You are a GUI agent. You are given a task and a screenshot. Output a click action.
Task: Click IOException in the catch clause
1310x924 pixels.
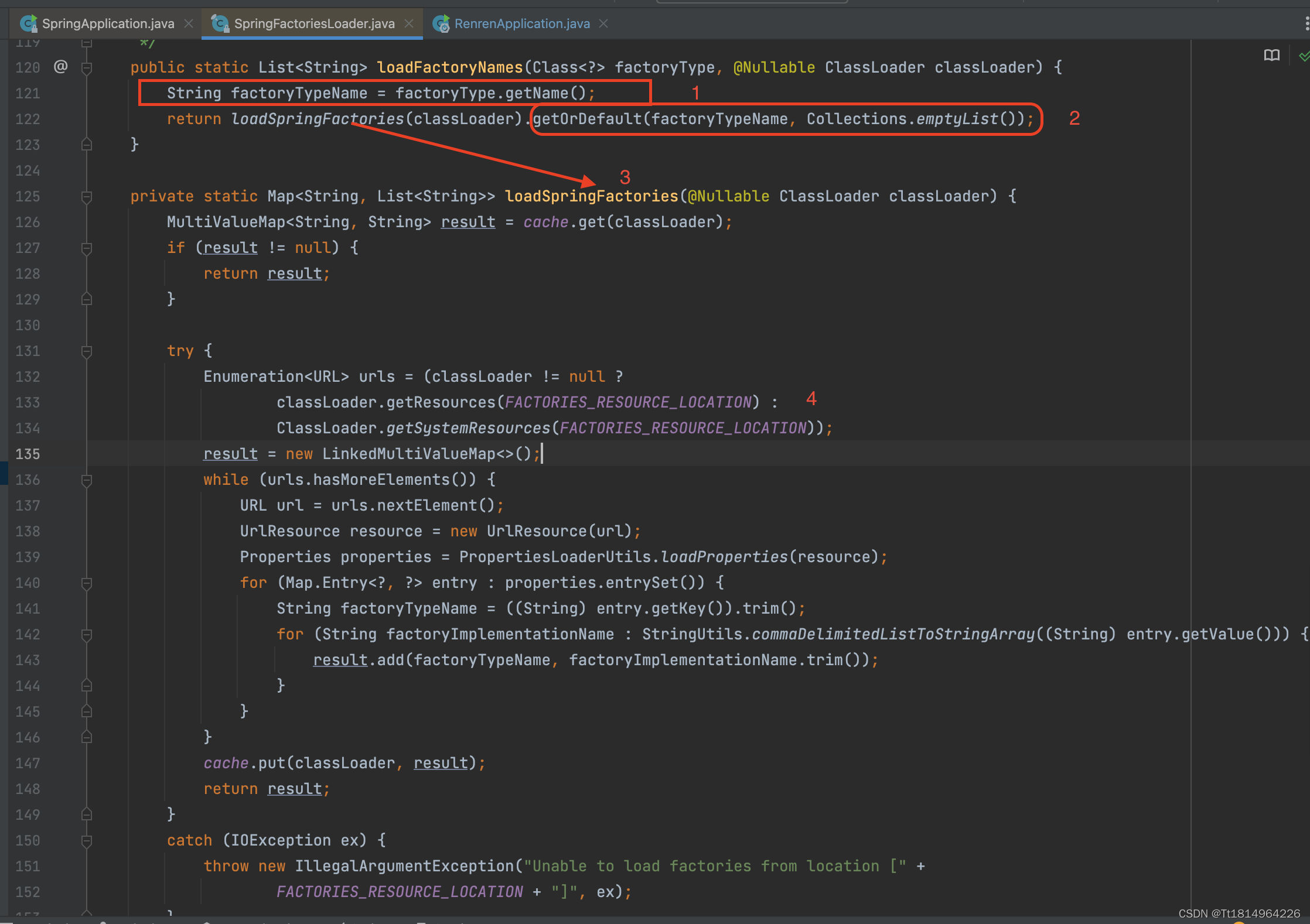point(281,840)
